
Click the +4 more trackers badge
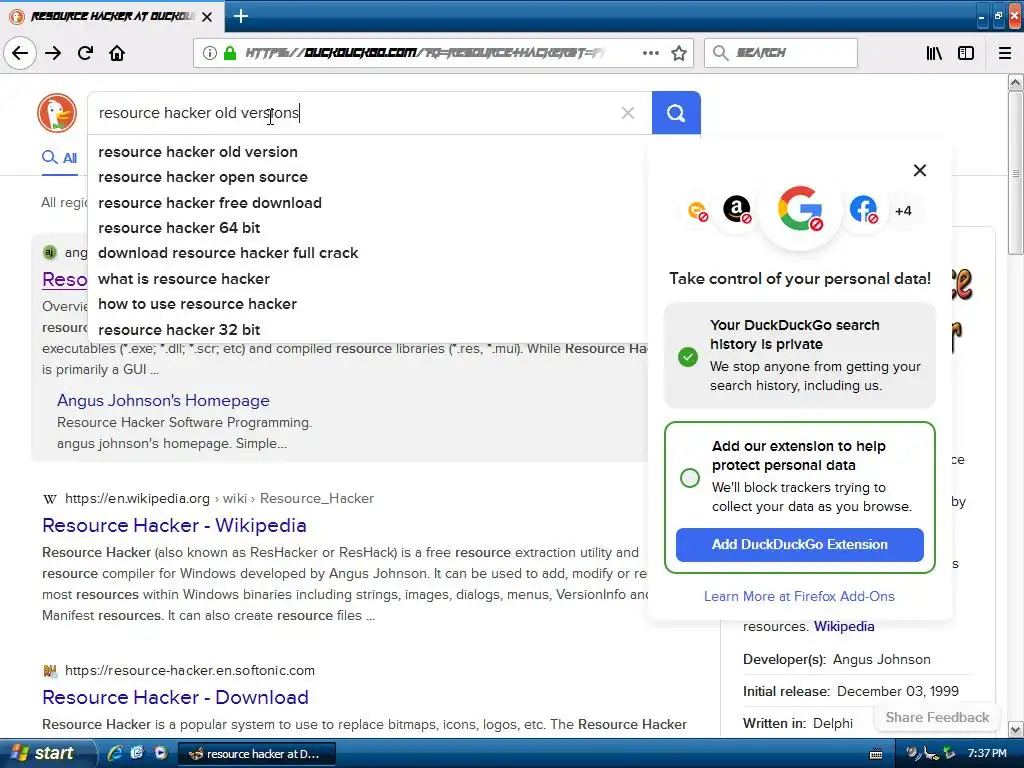(903, 211)
